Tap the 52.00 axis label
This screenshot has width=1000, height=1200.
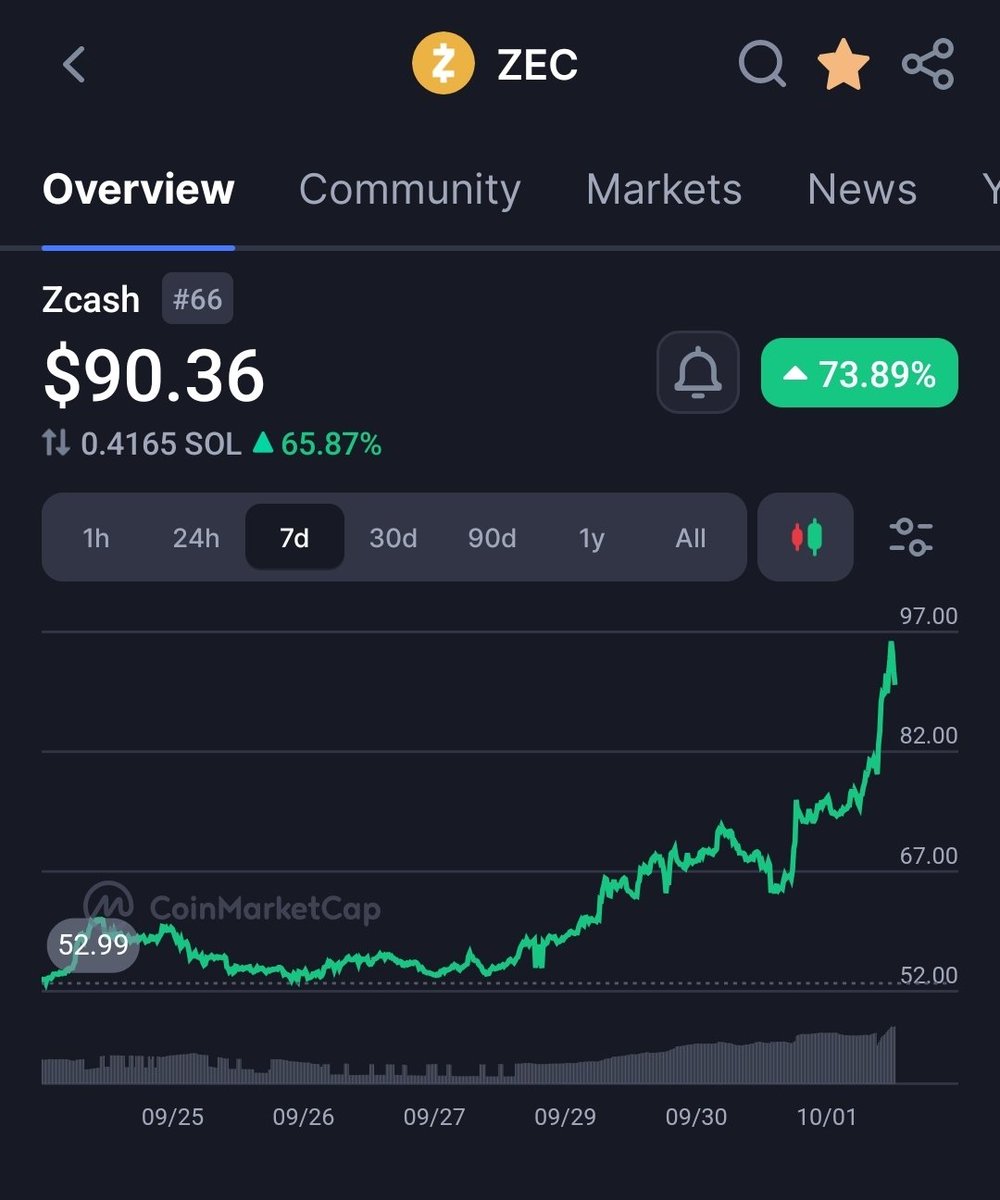pyautogui.click(x=929, y=975)
